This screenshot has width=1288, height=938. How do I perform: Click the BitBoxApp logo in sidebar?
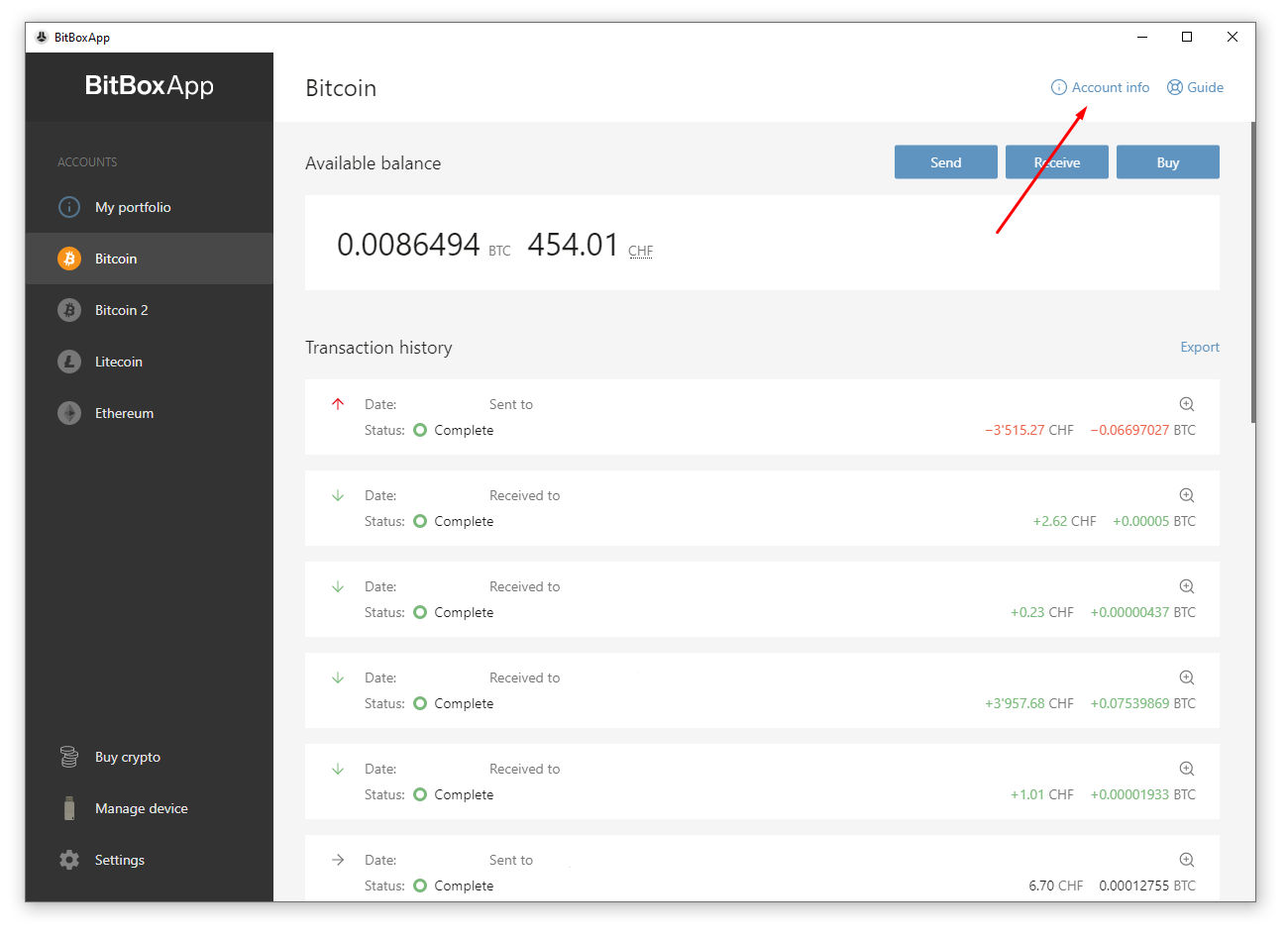pyautogui.click(x=150, y=85)
